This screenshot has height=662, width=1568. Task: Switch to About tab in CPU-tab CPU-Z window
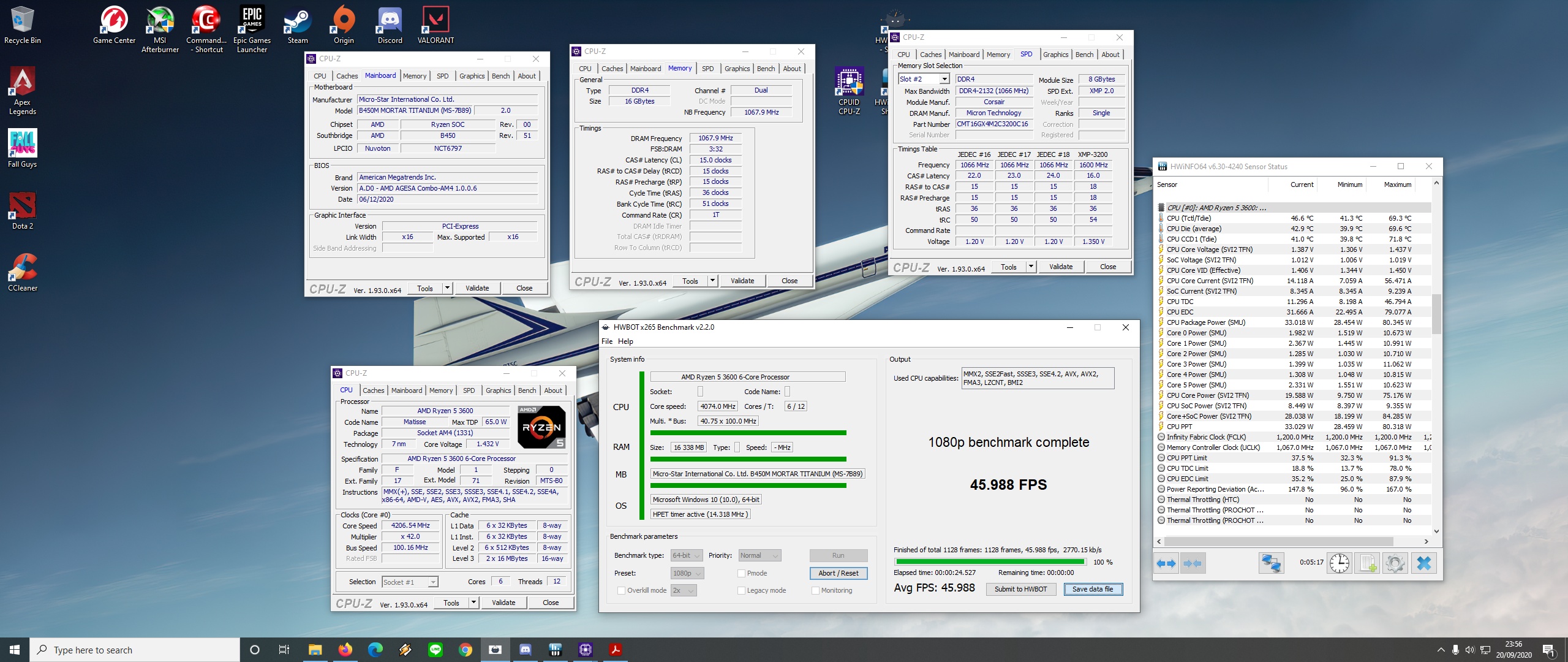coord(552,390)
